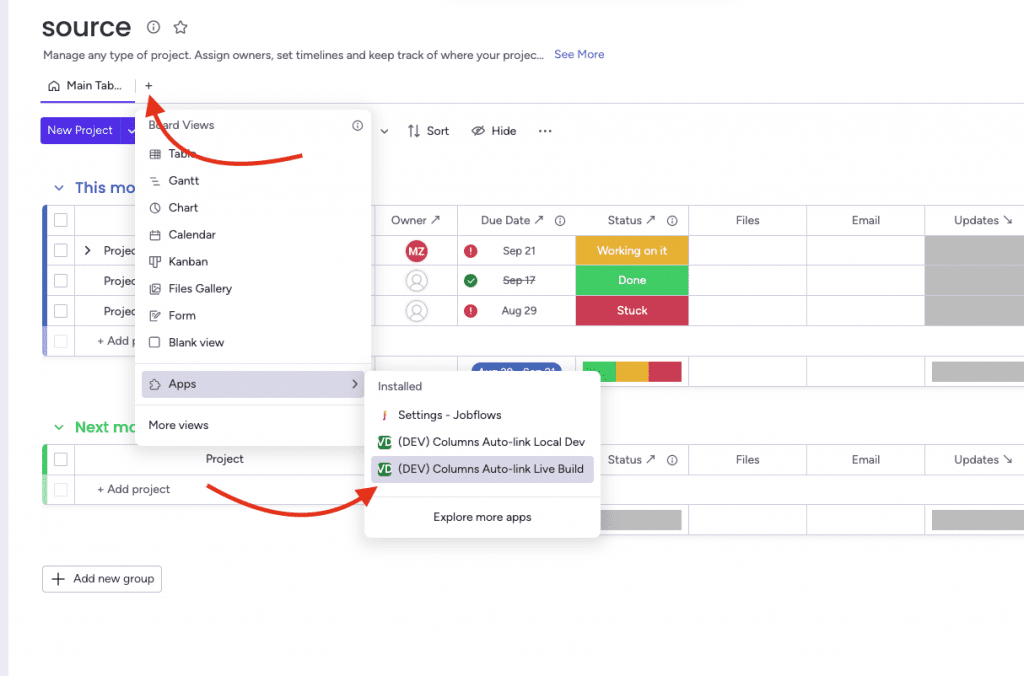Click the Status info icon in Next month group
The image size is (1024, 676).
(x=672, y=460)
